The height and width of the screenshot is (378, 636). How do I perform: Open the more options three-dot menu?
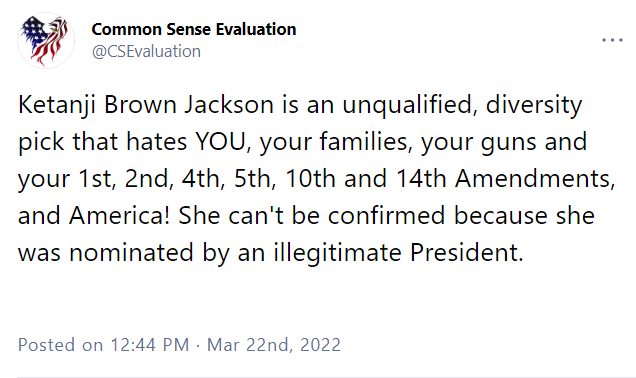click(612, 40)
